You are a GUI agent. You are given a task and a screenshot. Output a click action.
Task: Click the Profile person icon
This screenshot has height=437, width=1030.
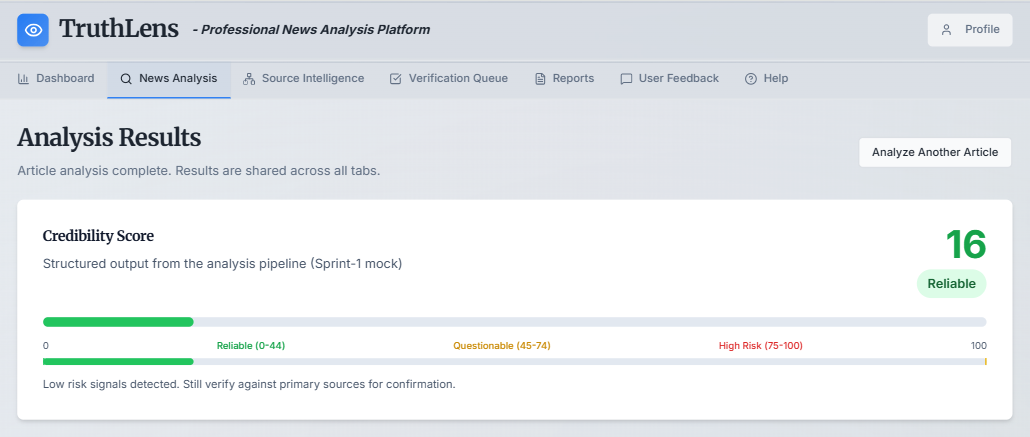point(946,30)
